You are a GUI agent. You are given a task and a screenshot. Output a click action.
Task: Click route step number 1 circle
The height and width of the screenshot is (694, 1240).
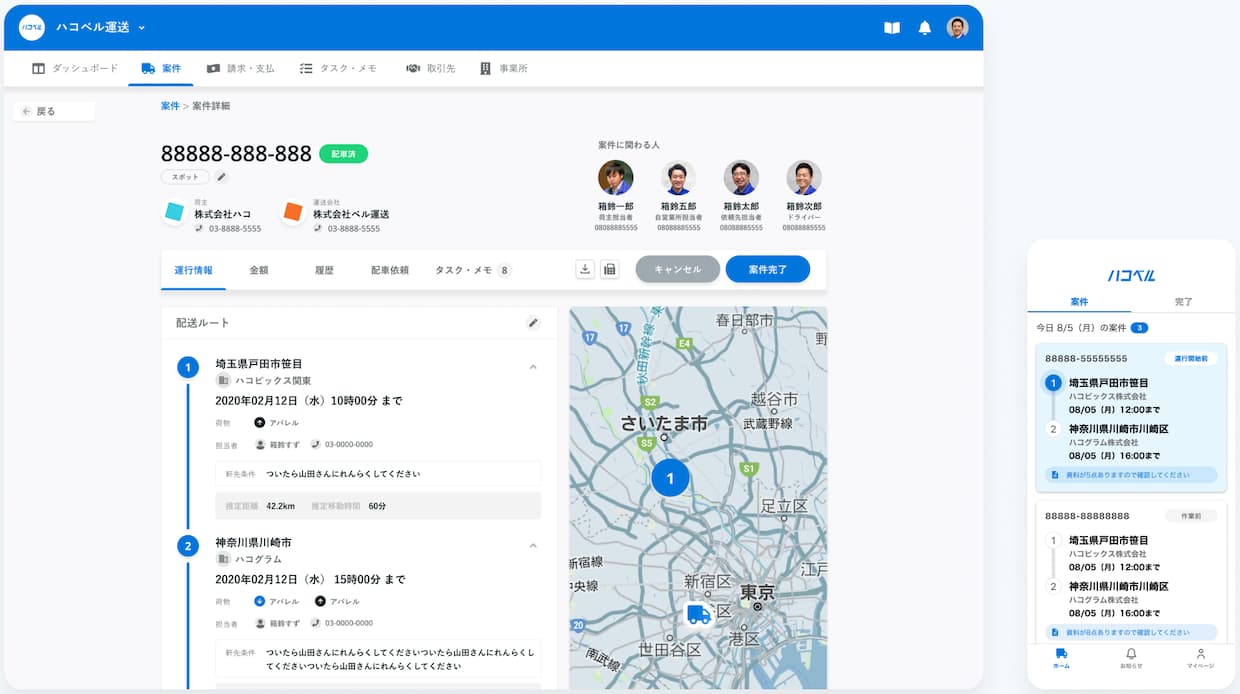click(188, 368)
